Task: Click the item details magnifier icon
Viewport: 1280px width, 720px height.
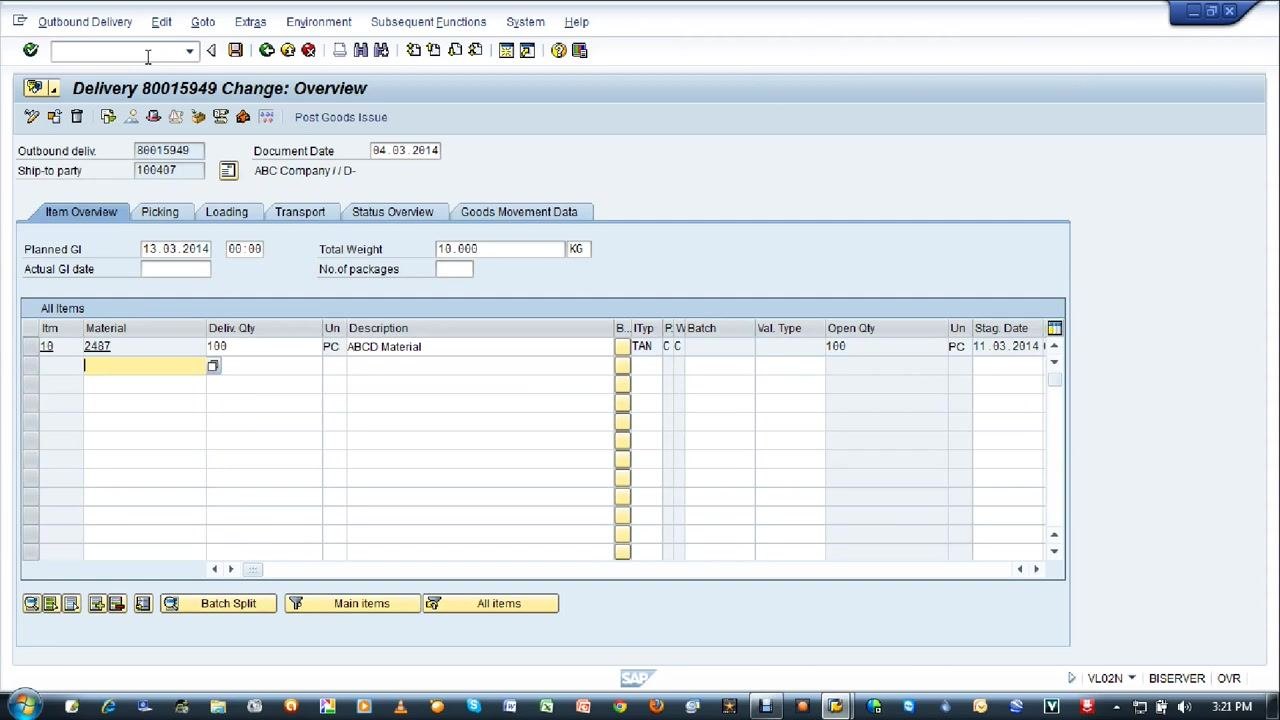Action: point(31,603)
